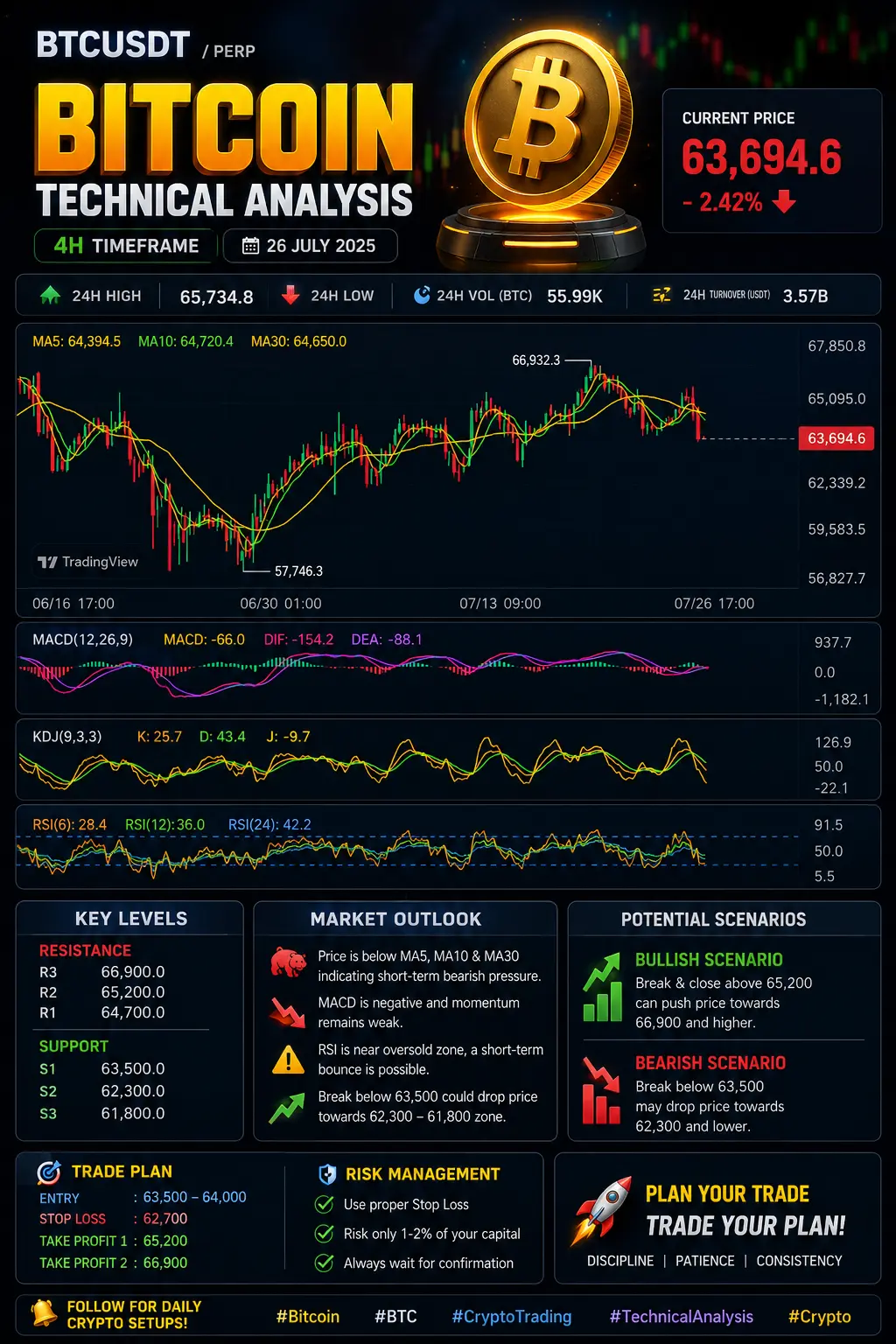Click the checkmark beside Use proper Stop Loss
The image size is (896, 1344).
click(x=325, y=1204)
